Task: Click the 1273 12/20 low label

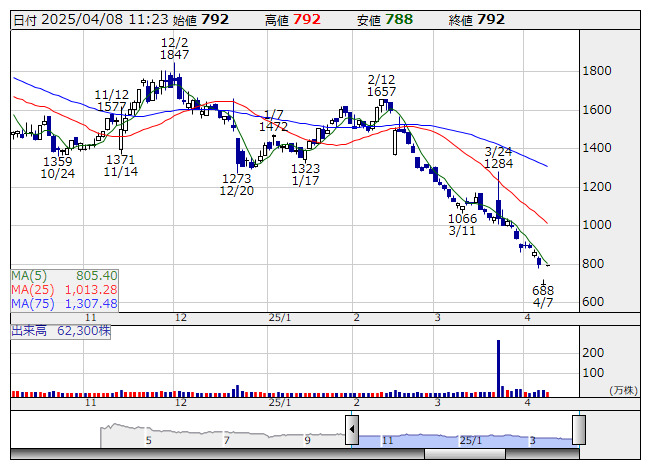Action: point(237,184)
